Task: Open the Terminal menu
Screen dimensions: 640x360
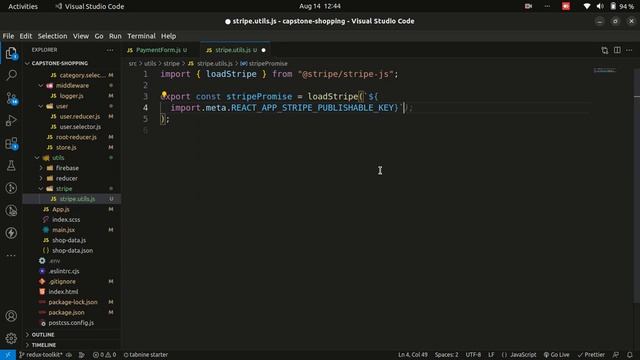Action: (x=141, y=36)
